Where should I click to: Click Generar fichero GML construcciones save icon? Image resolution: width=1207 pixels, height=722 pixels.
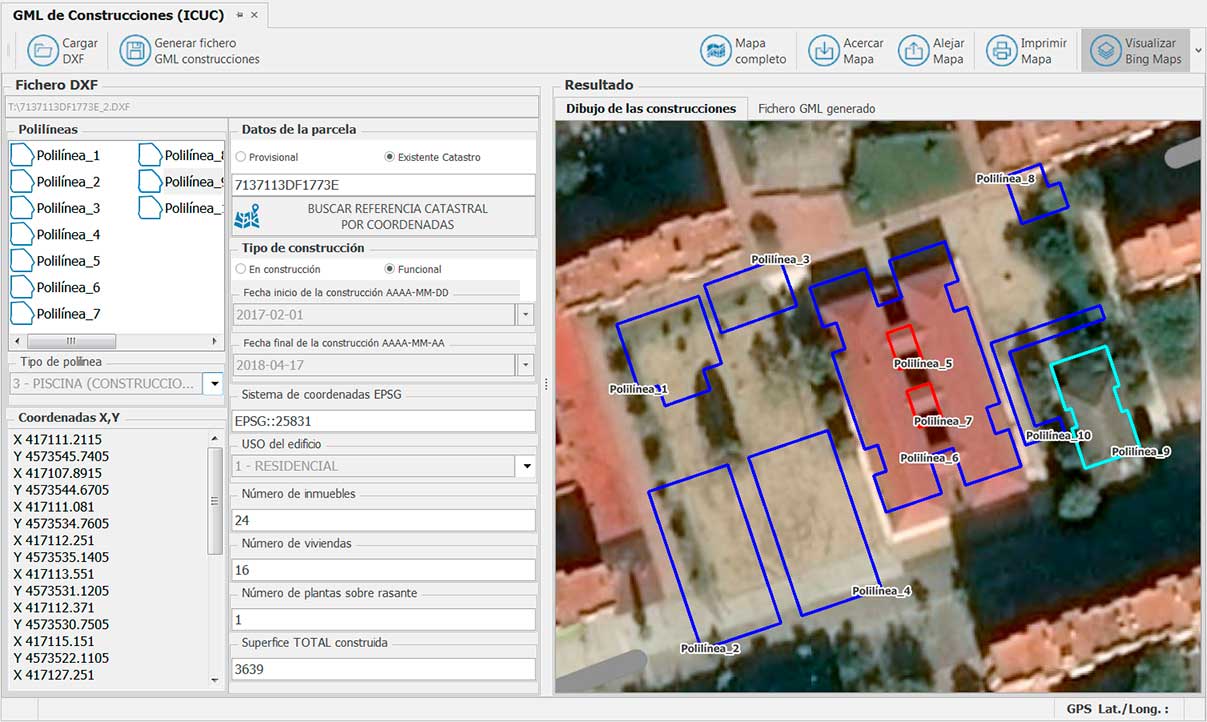pos(134,50)
